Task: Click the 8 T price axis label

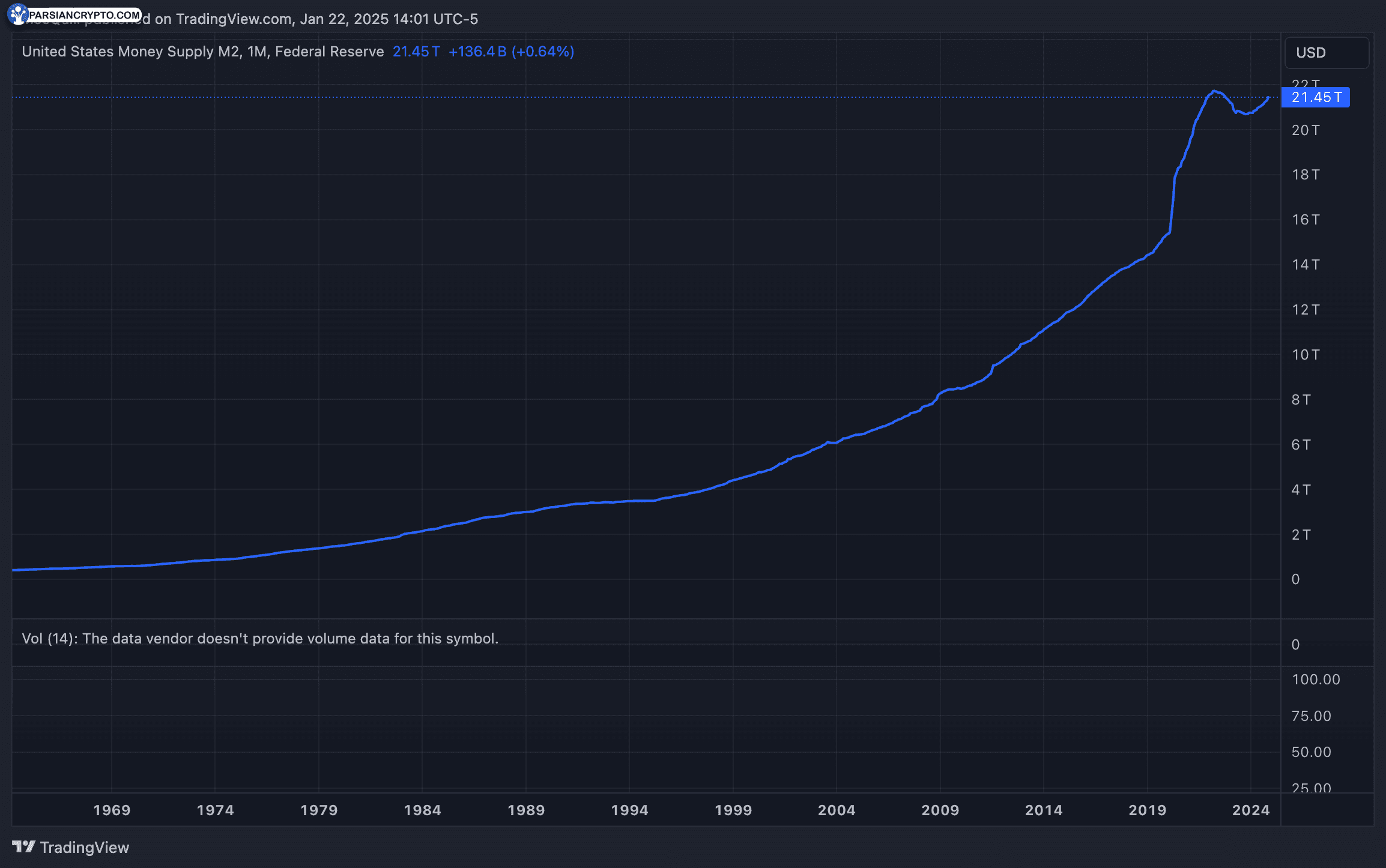Action: pyautogui.click(x=1301, y=400)
